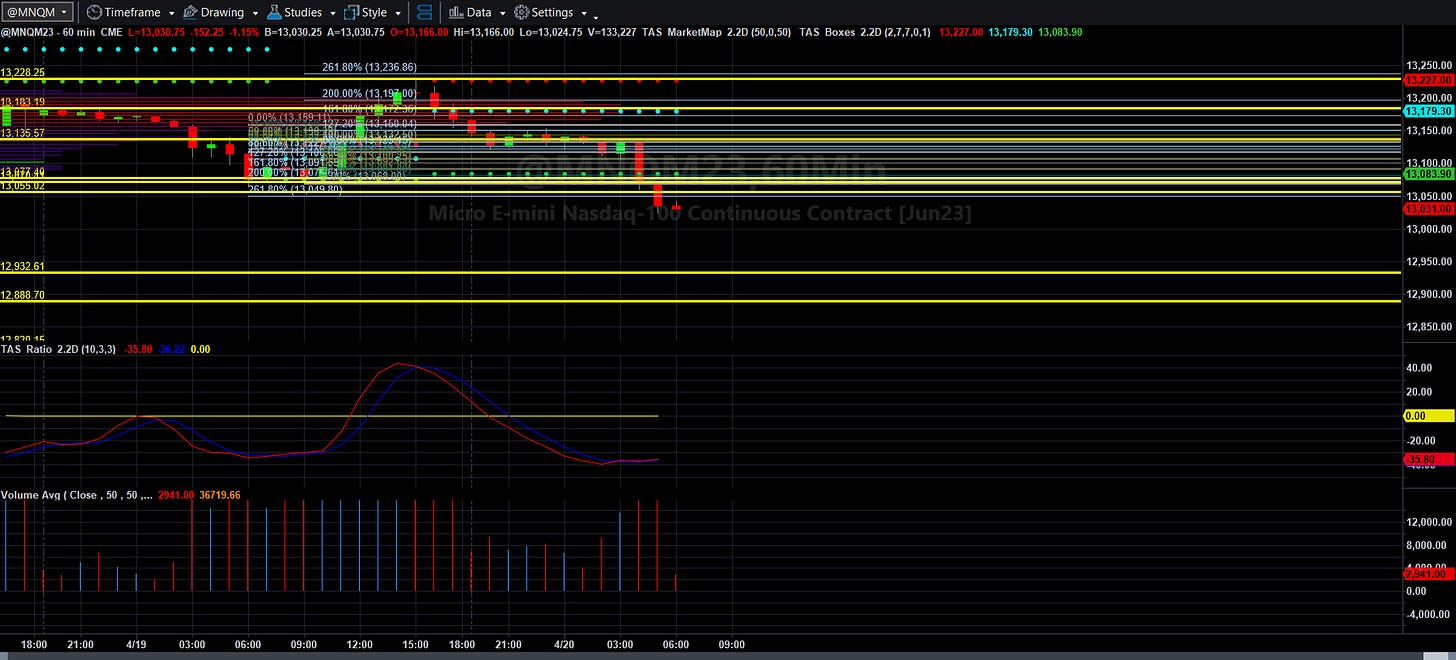The image size is (1456, 660).
Task: Expand the Drawing dropdown arrow
Action: coord(254,14)
